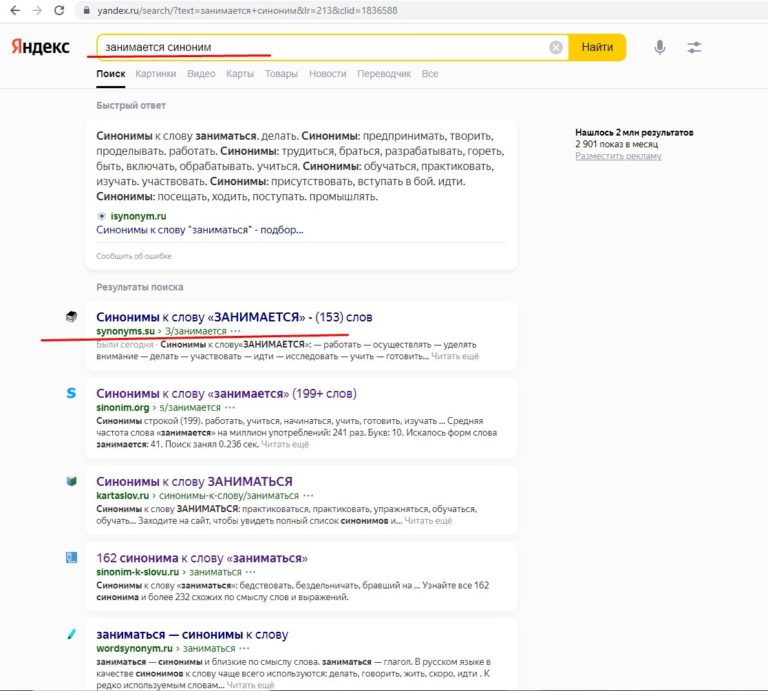768x691 pixels.
Task: Open three-dot menu for sinonim.org result
Action: click(230, 407)
